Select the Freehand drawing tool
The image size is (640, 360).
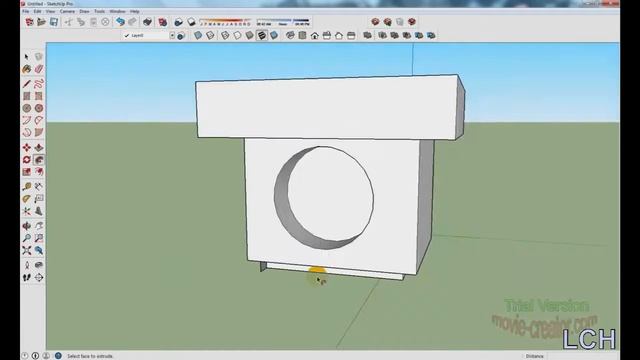pos(39,84)
